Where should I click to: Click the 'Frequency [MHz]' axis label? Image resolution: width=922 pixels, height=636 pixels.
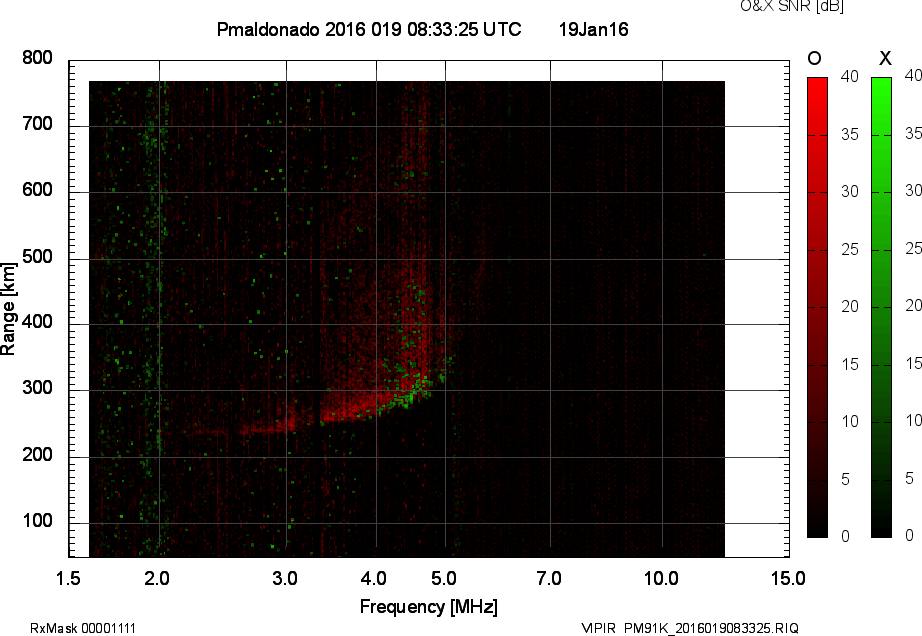[x=429, y=607]
